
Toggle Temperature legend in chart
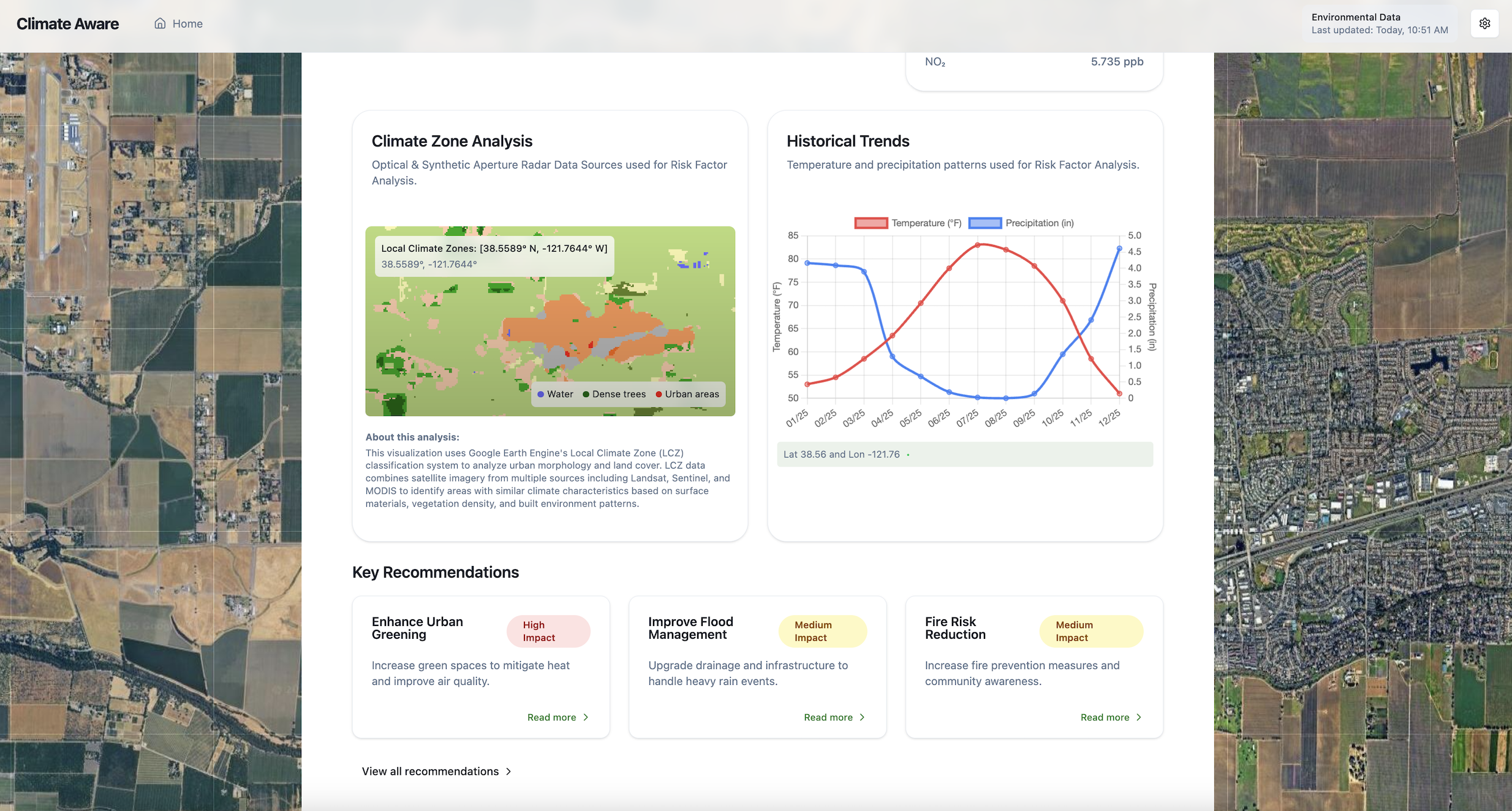pos(871,223)
